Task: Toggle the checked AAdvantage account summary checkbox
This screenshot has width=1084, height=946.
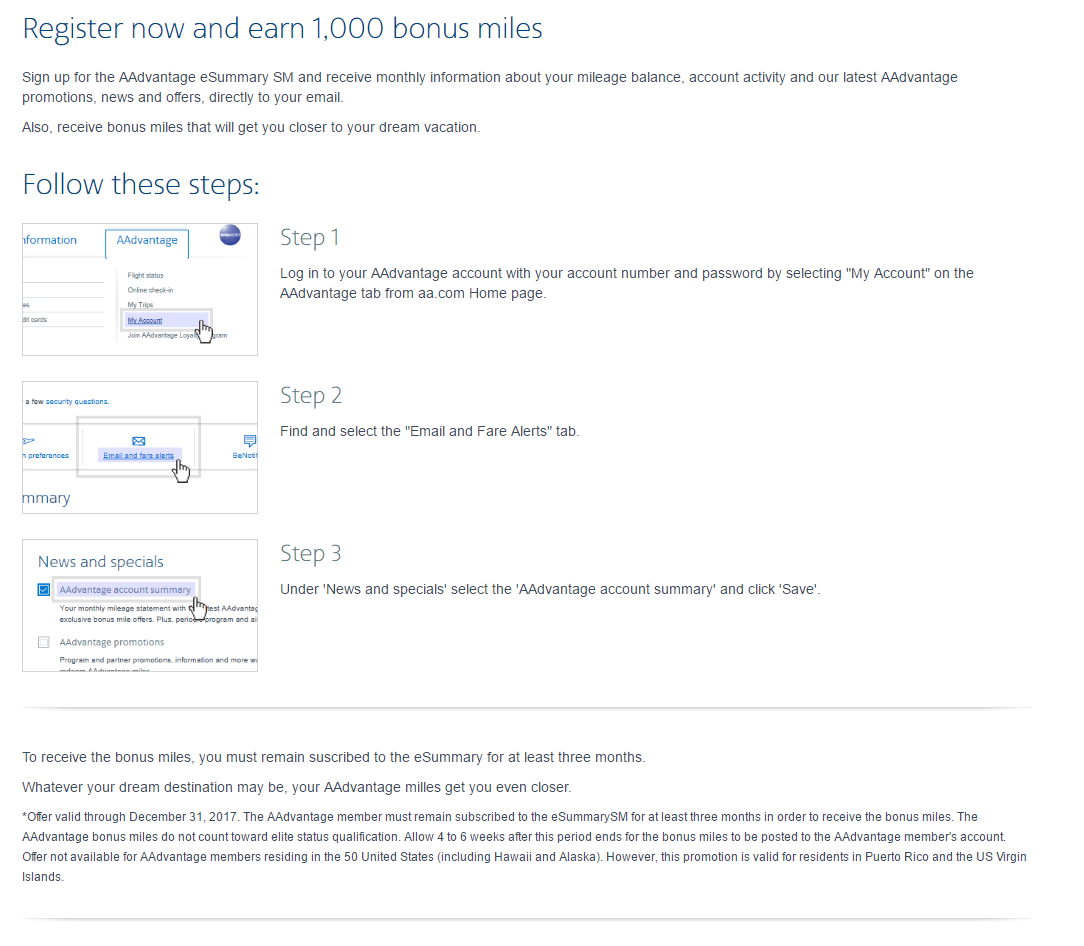Action: (x=44, y=590)
